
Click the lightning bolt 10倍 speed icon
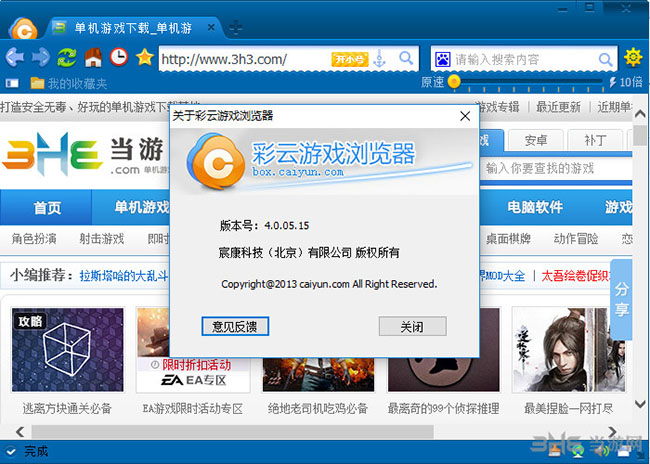612,82
